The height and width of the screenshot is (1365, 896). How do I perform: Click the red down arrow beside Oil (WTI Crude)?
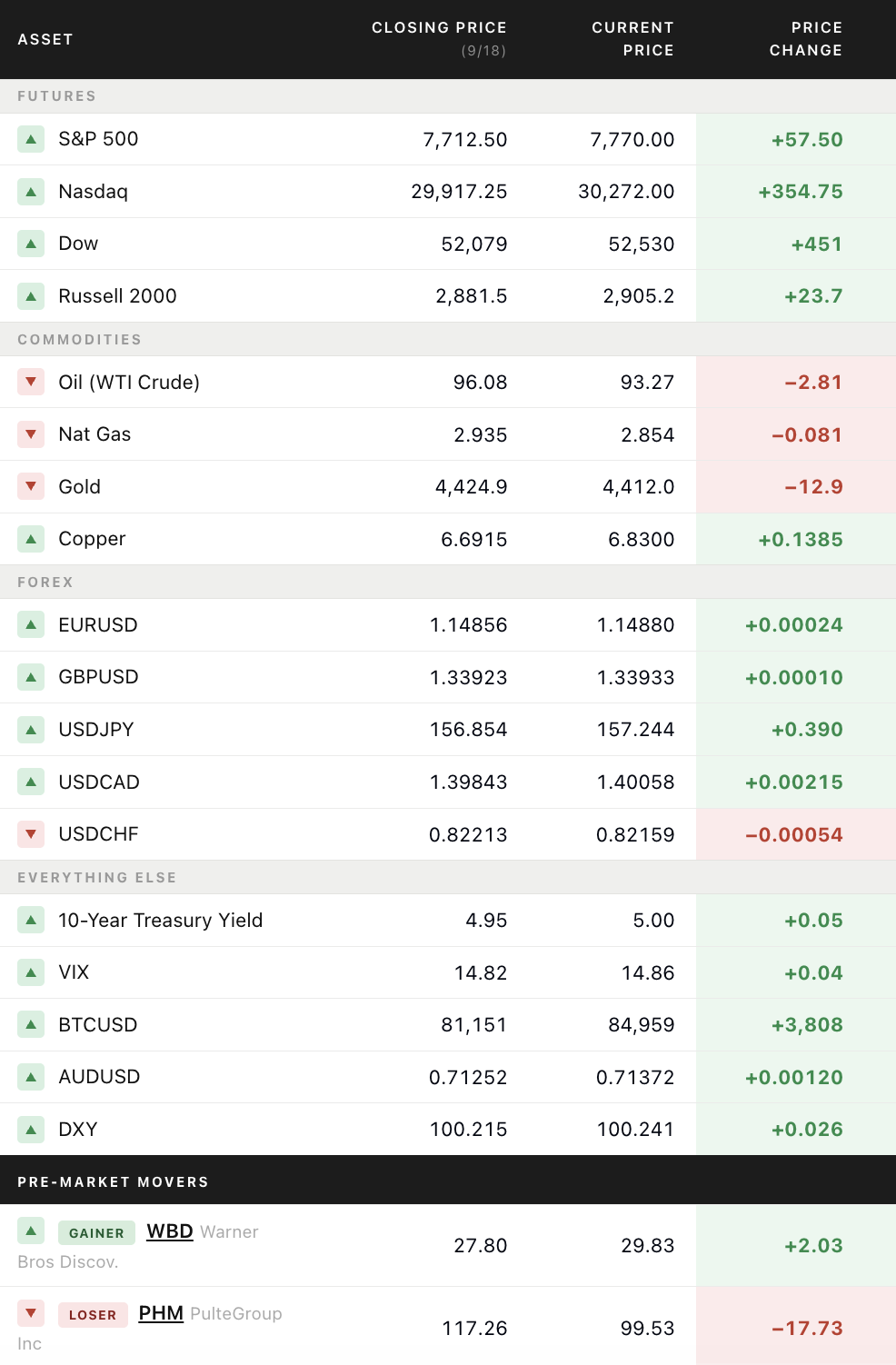(31, 382)
